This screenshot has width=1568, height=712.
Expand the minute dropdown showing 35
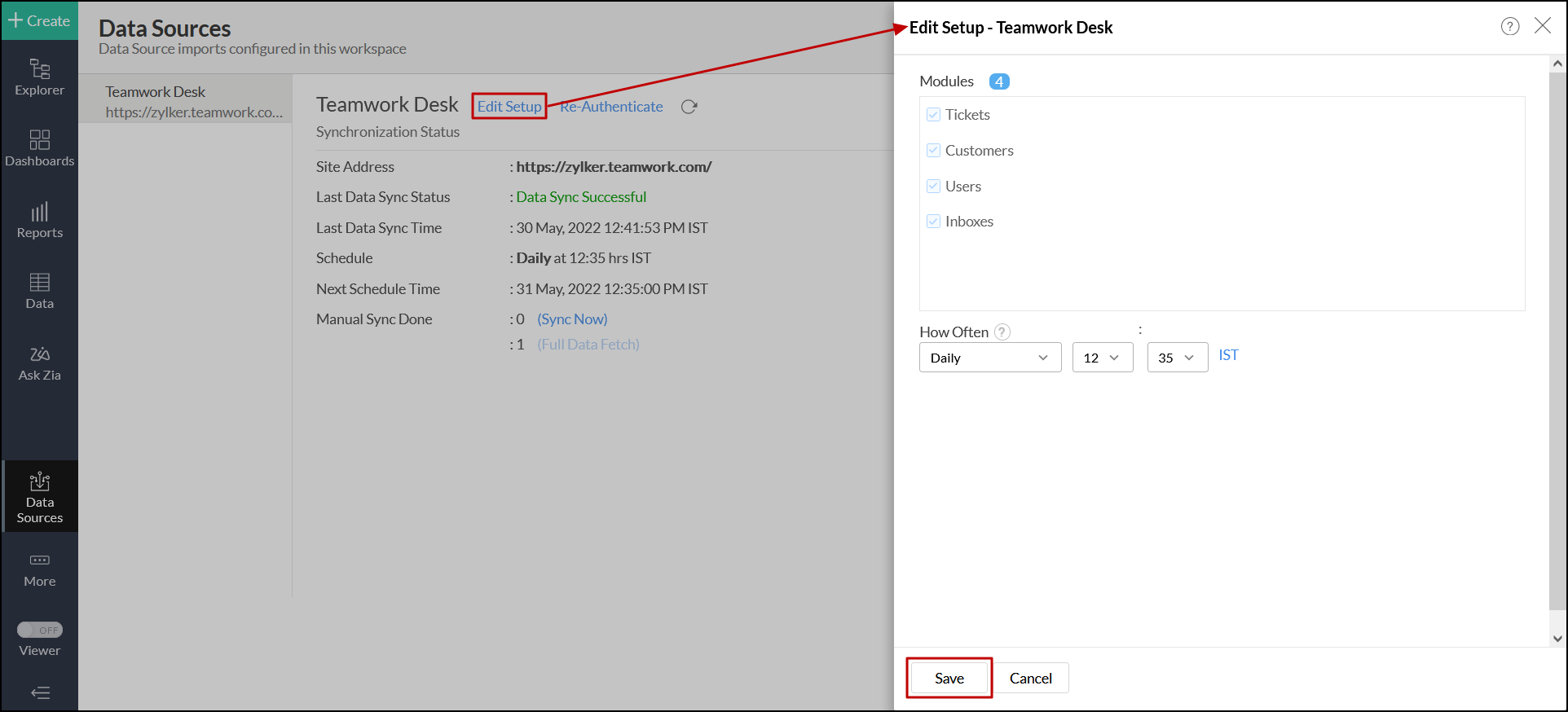coord(1177,358)
